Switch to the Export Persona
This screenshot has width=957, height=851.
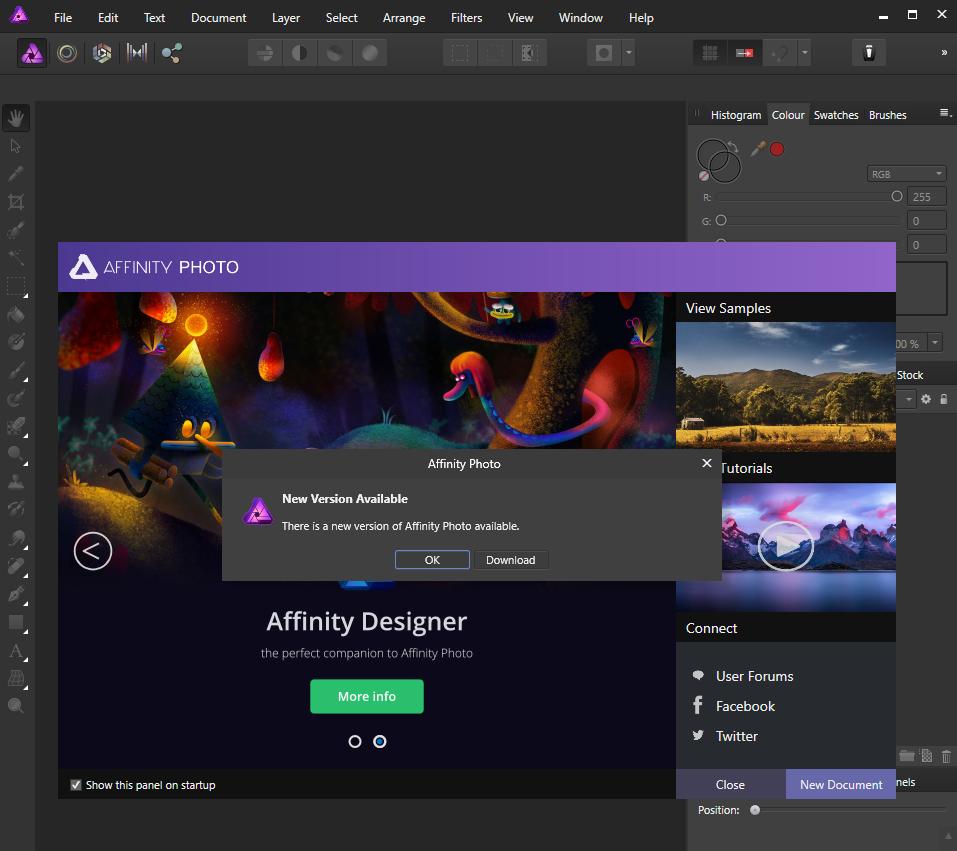172,53
